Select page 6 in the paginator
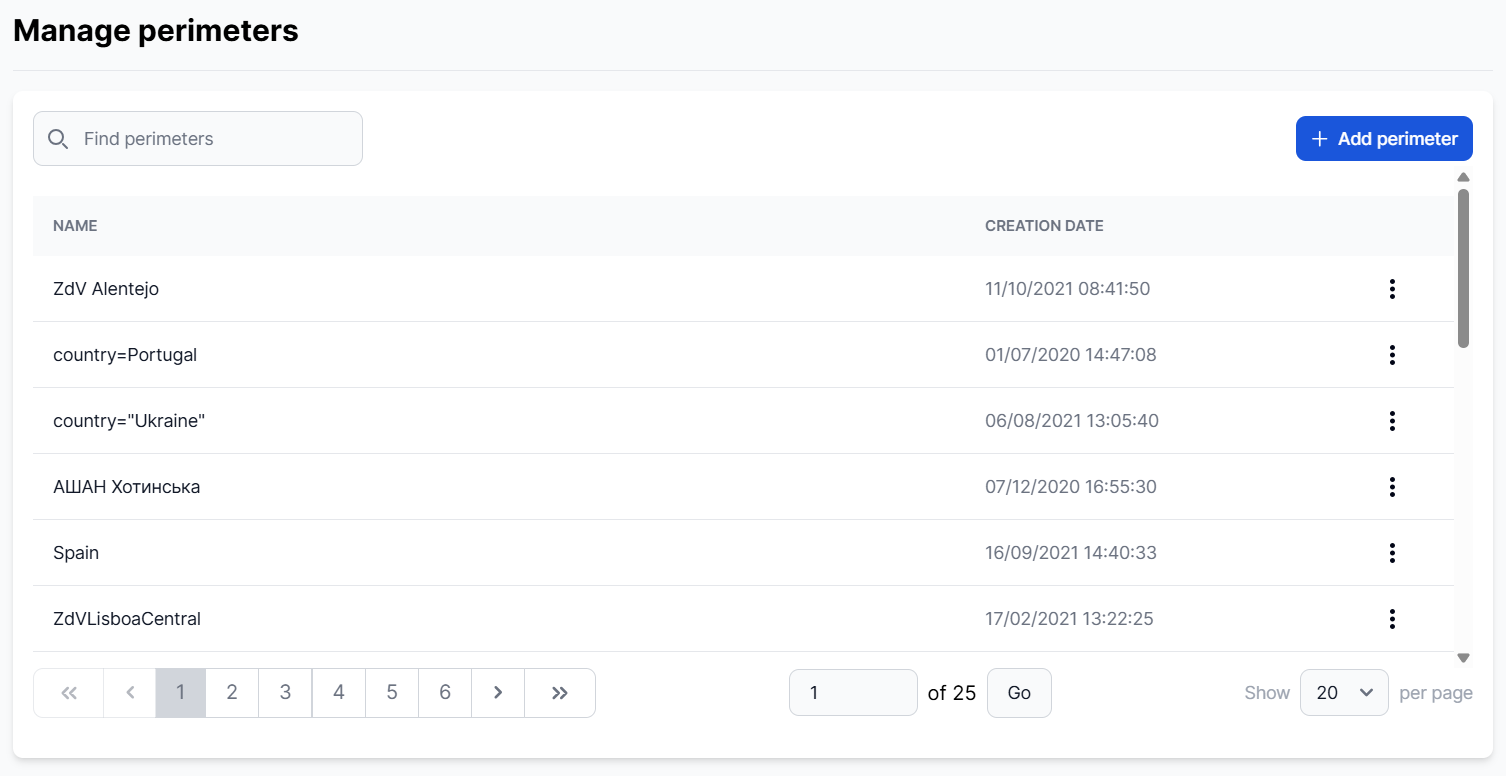1506x776 pixels. click(x=445, y=693)
